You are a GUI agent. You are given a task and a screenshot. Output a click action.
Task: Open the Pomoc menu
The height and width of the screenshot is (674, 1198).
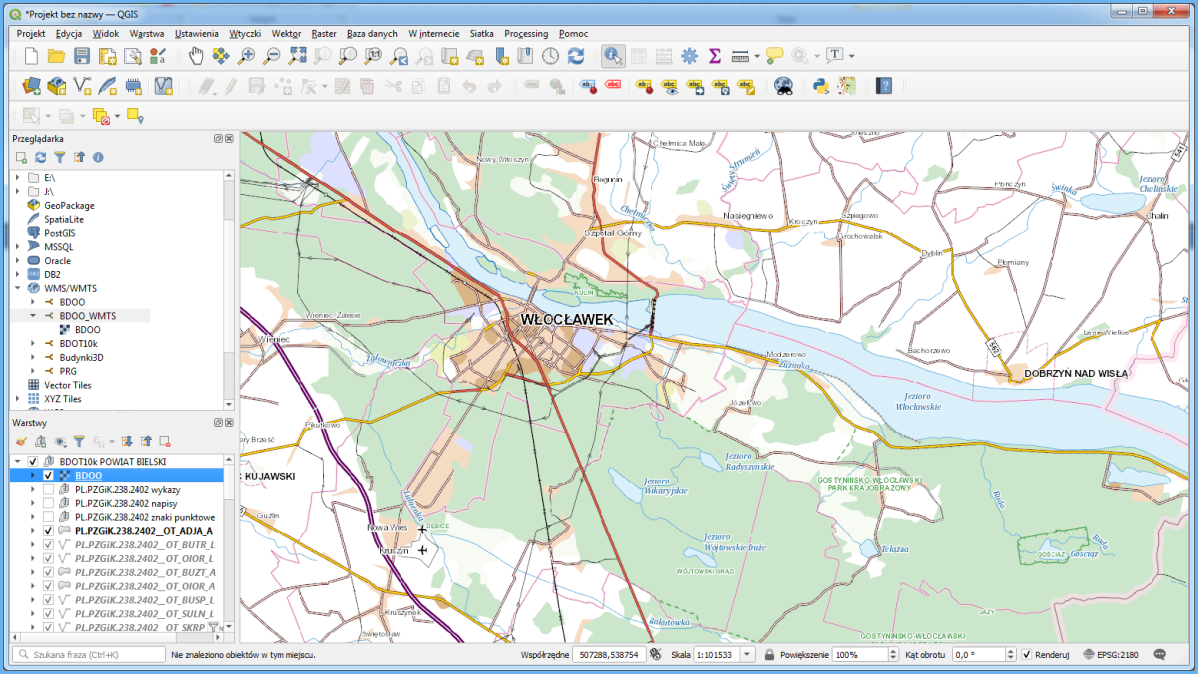point(573,34)
